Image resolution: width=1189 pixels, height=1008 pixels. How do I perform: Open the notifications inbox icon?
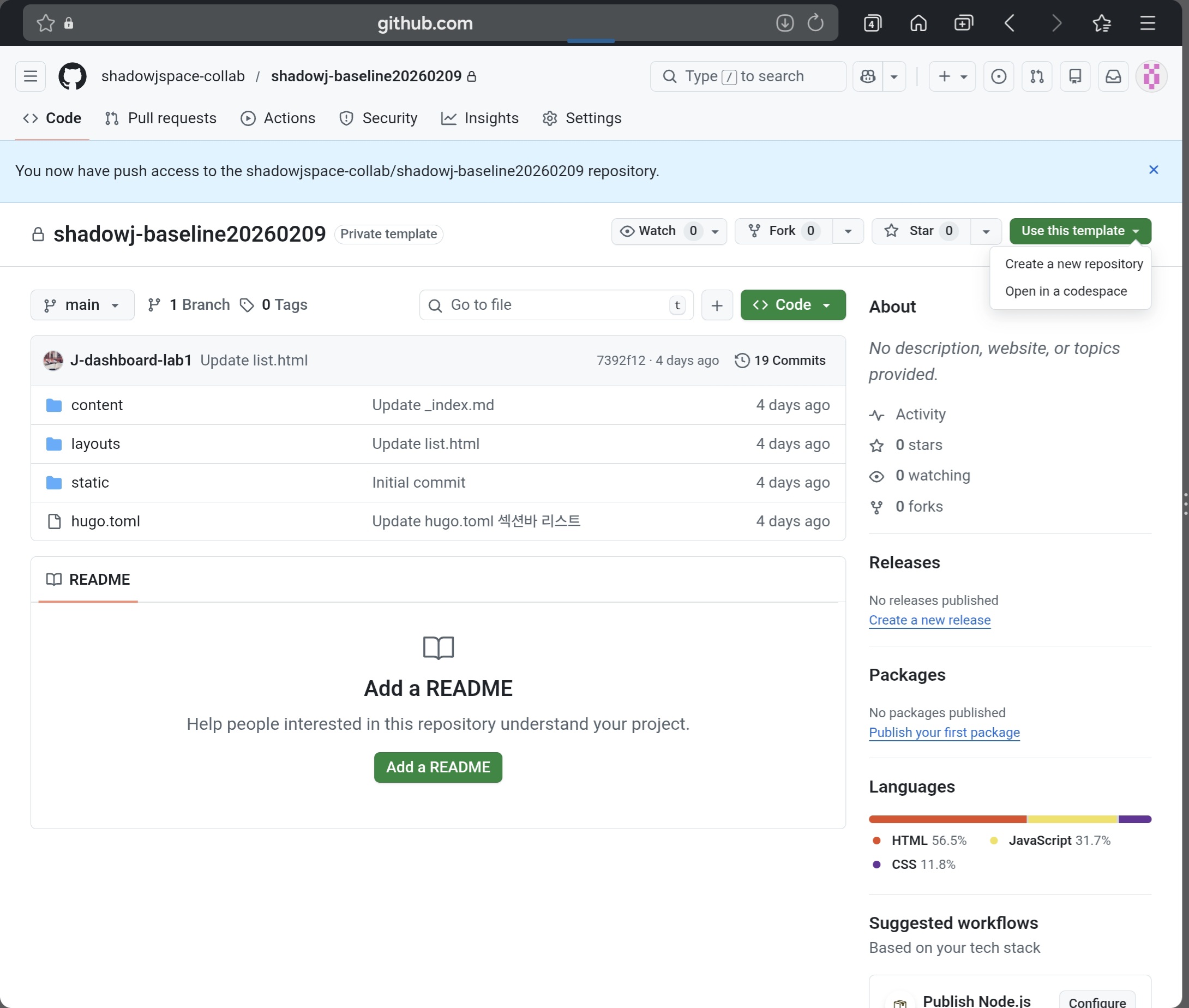tap(1113, 76)
